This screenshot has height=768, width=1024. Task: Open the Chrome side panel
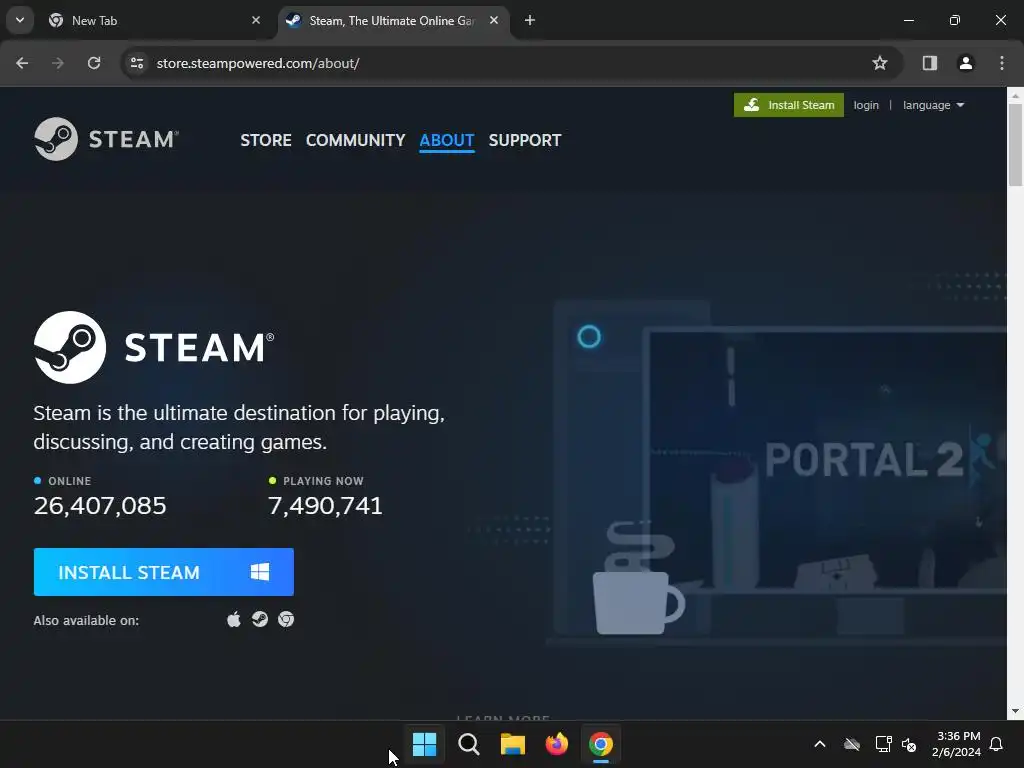pyautogui.click(x=930, y=63)
